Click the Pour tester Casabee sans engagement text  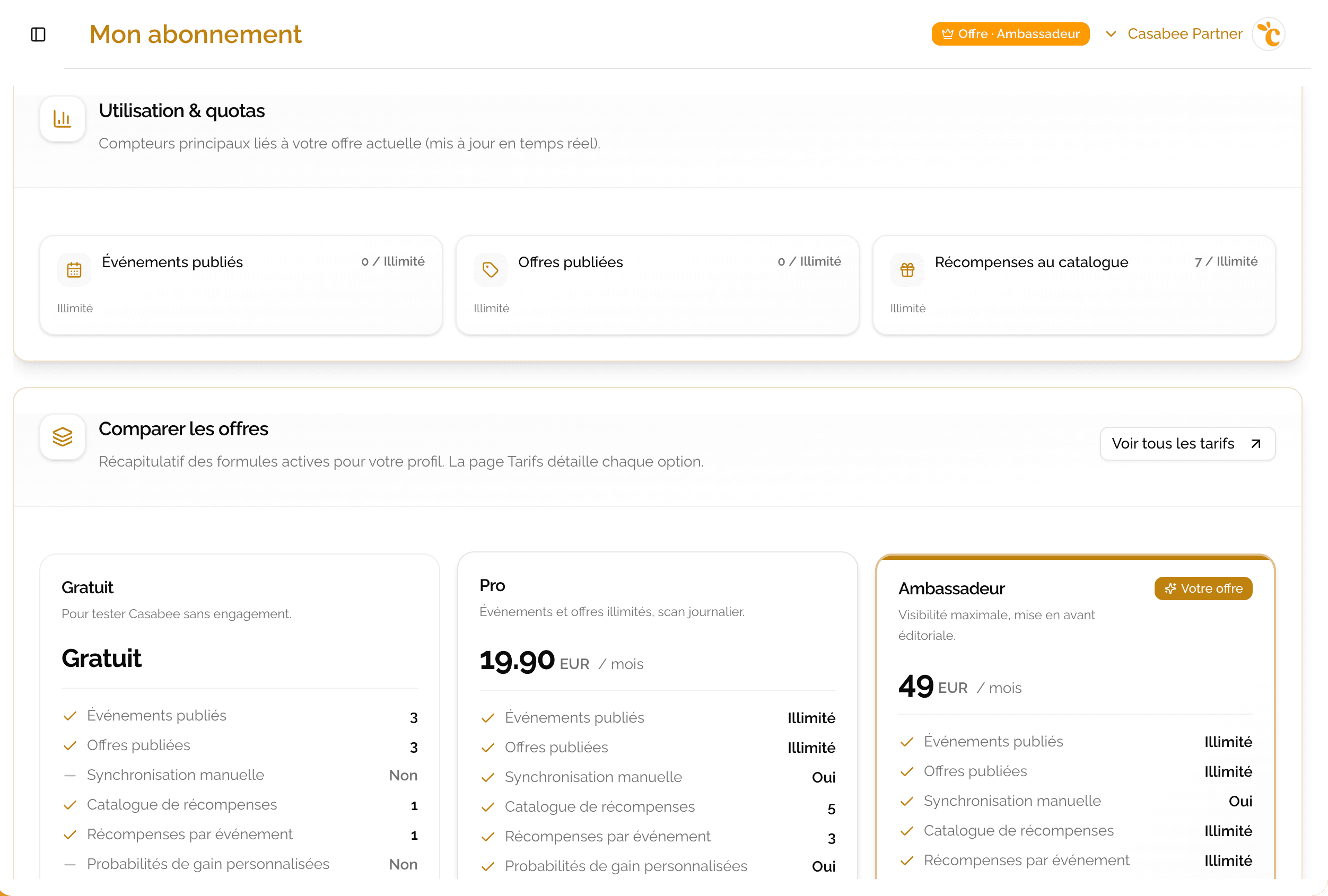(177, 614)
